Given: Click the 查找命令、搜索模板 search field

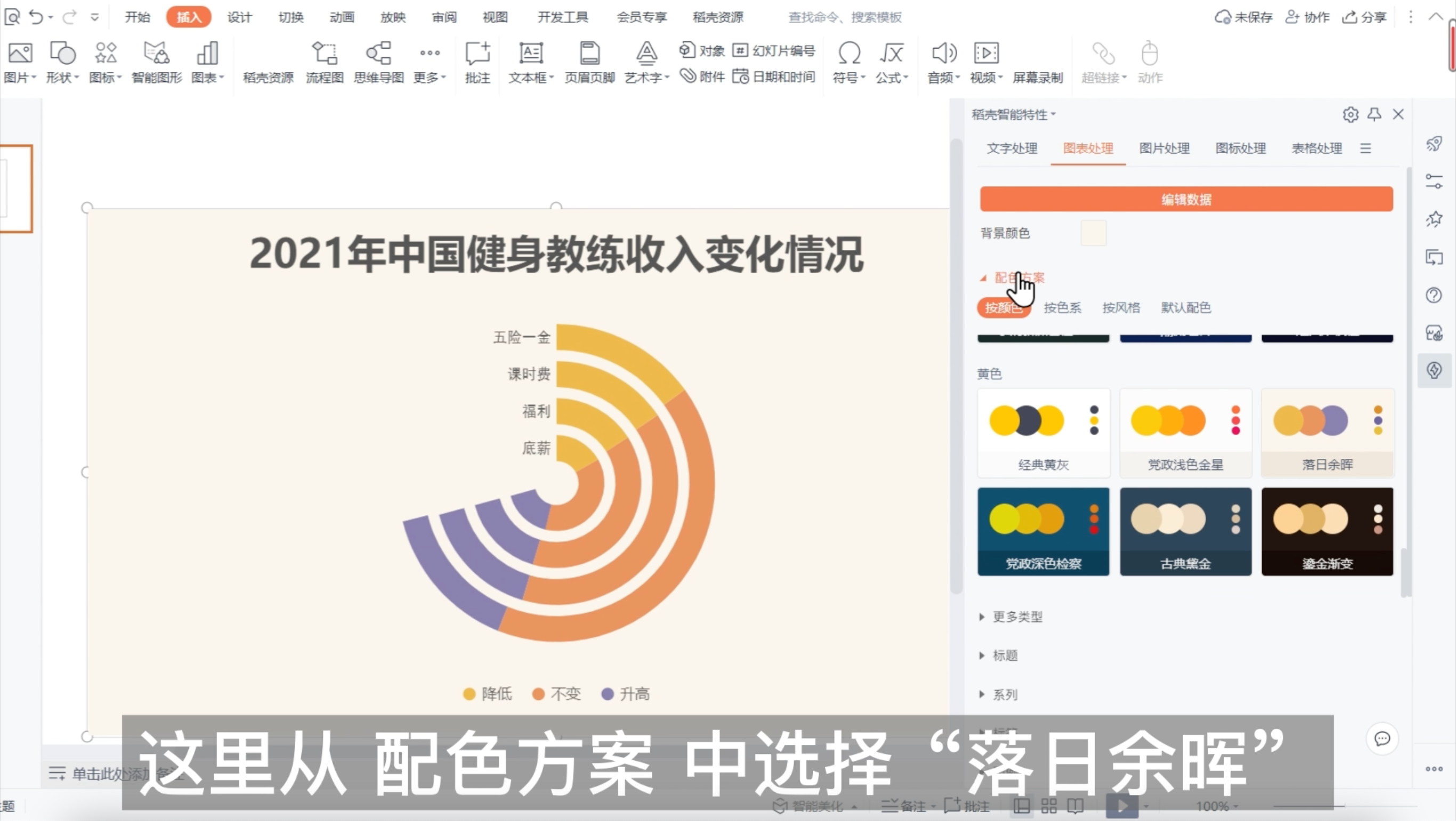Looking at the screenshot, I should (844, 18).
